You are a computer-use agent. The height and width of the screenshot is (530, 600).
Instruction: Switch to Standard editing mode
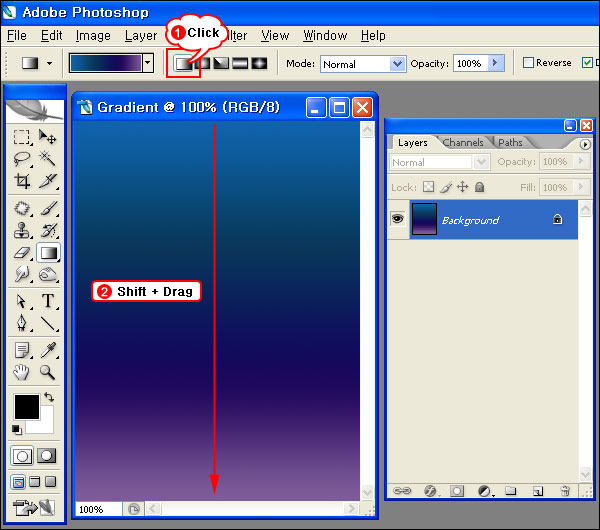[22, 456]
